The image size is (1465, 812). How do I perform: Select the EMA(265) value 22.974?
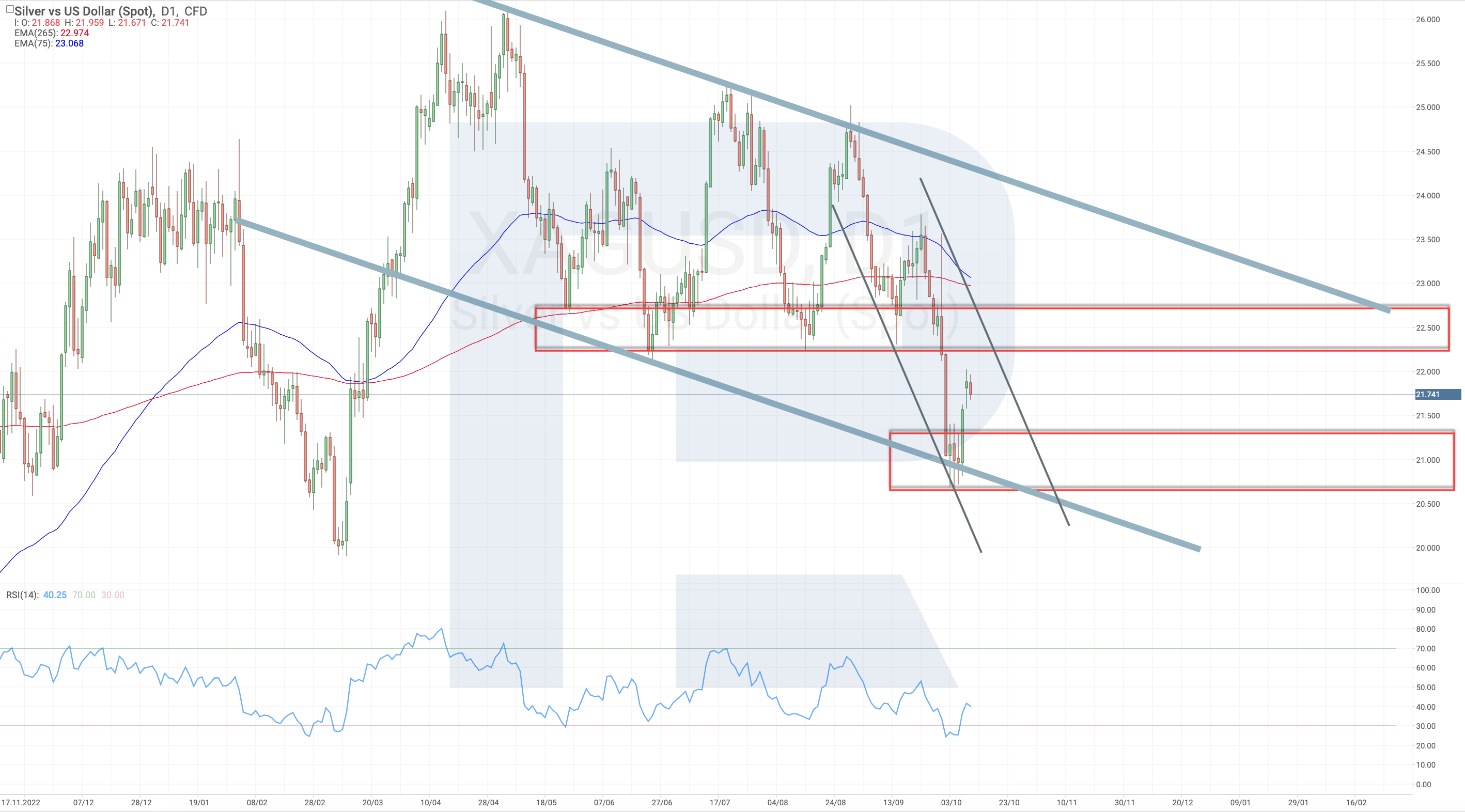[74, 33]
